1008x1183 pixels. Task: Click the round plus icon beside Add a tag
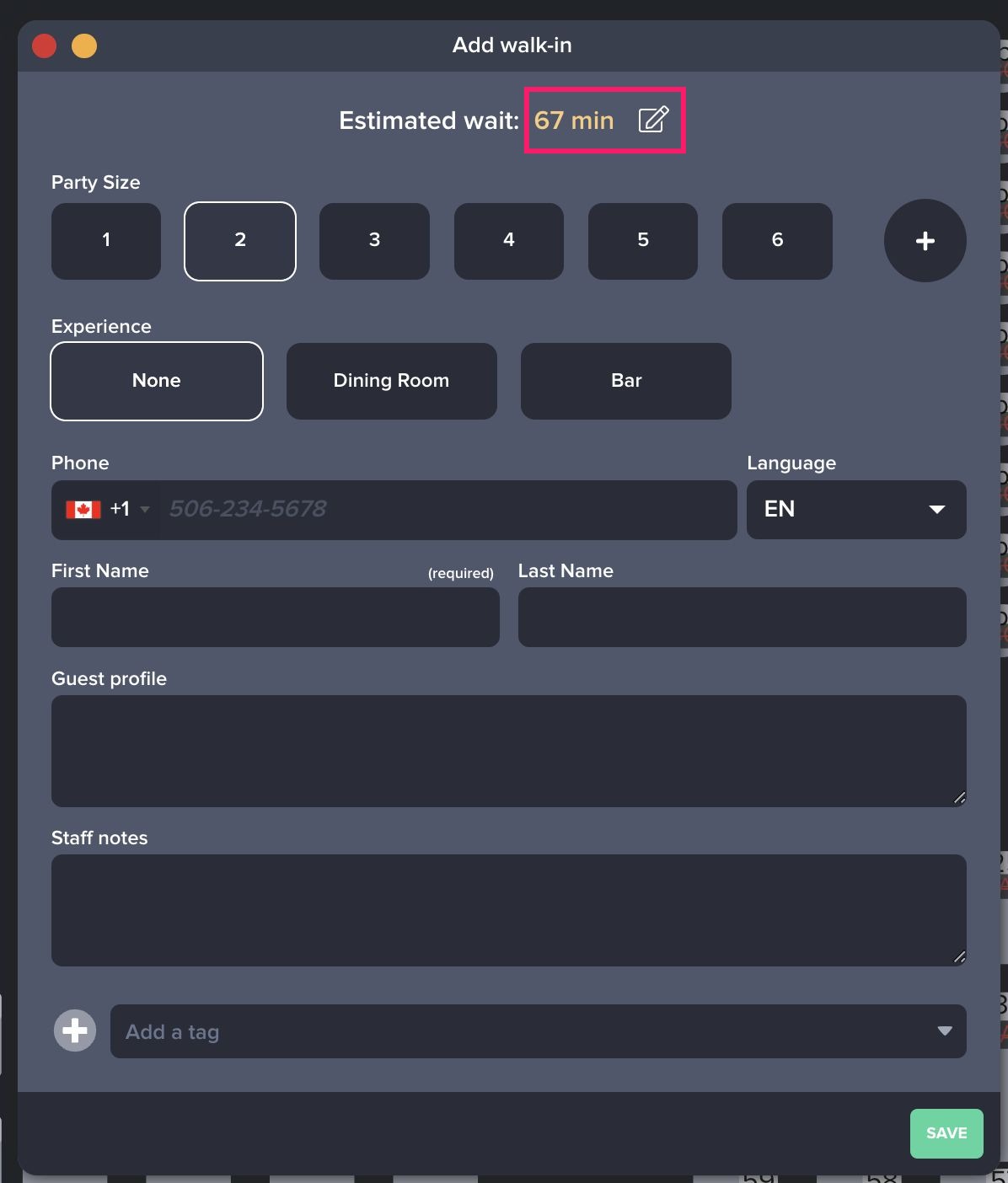coord(75,1030)
